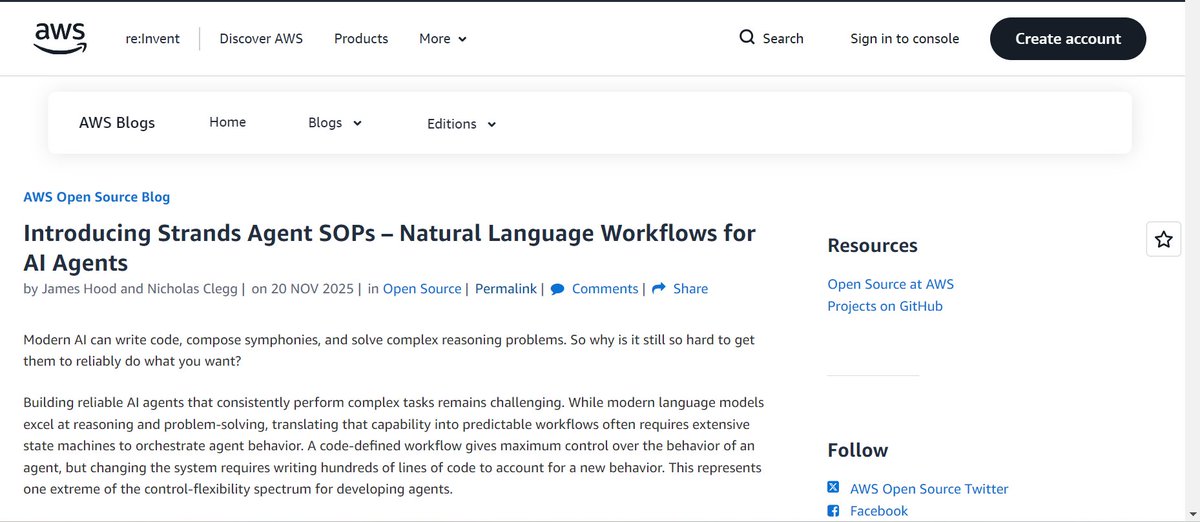Click the Comments speech bubble icon

point(557,289)
